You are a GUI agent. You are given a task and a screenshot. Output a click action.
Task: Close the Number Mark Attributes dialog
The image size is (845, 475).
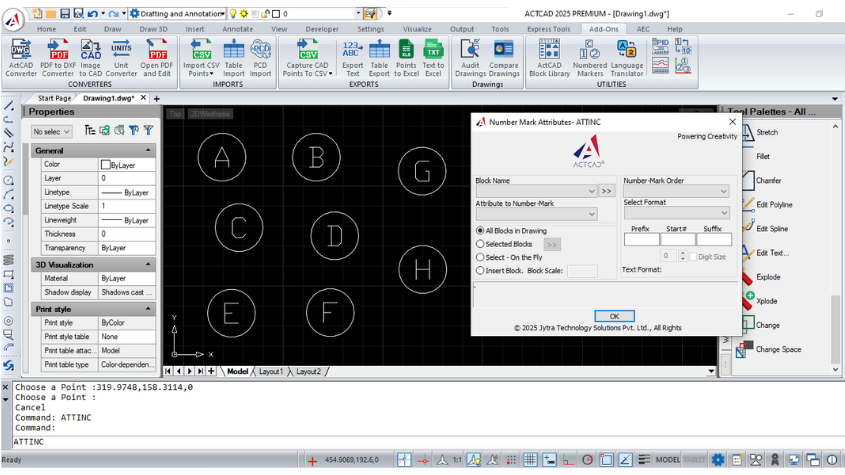732,122
